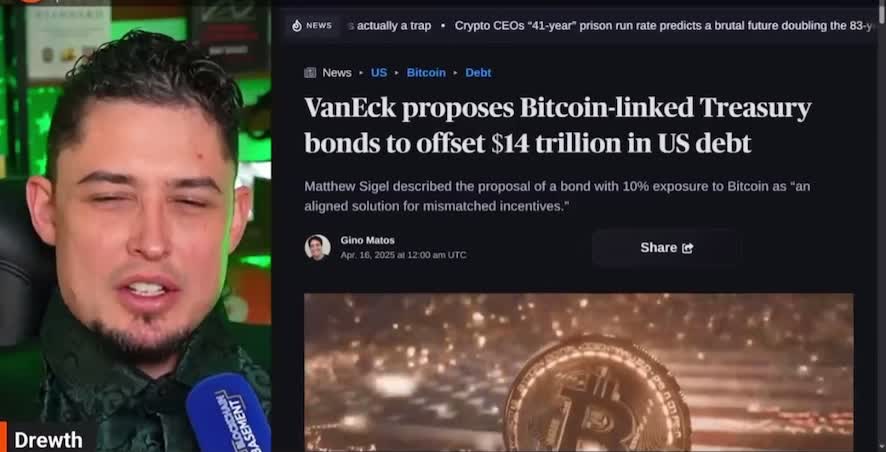
Task: Click the NEWS ticker label
Action: (x=319, y=25)
